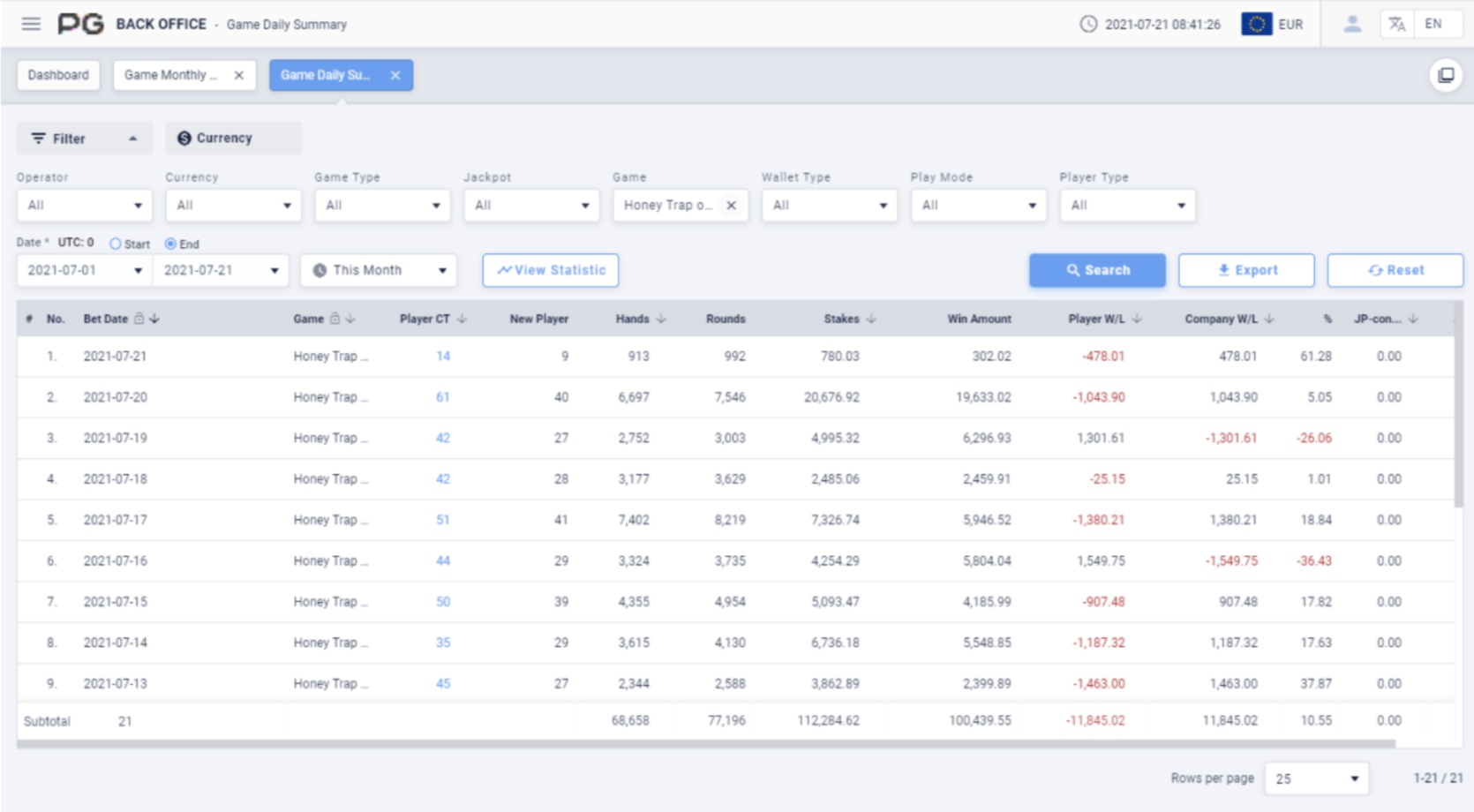This screenshot has width=1474, height=812.
Task: Click the Search button
Action: [x=1097, y=270]
